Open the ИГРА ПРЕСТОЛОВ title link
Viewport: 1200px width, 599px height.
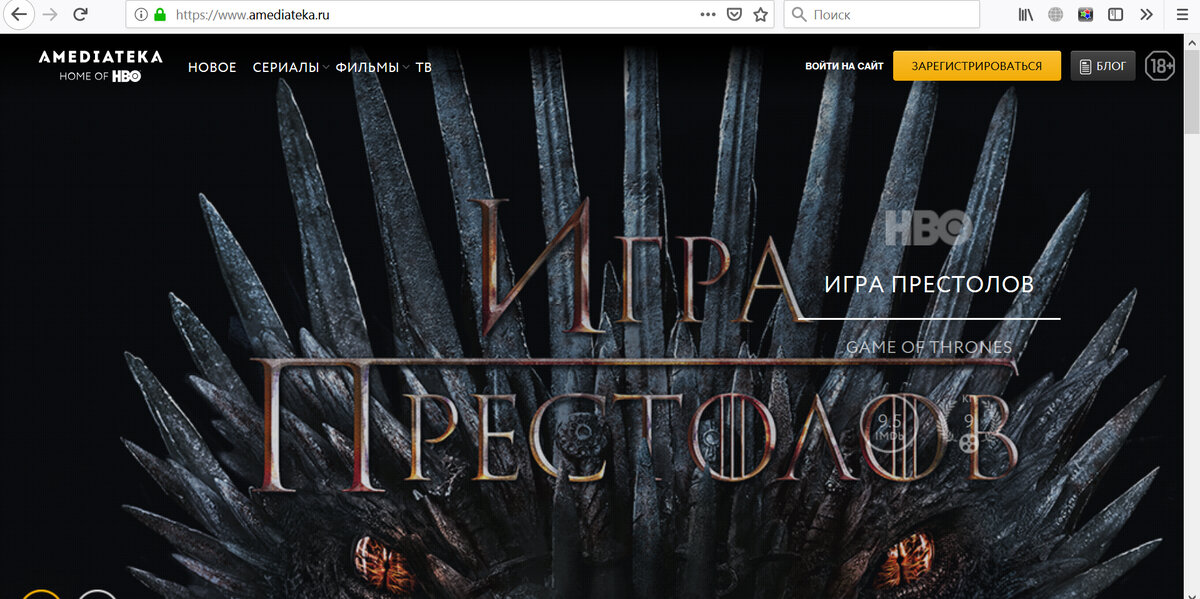pyautogui.click(x=929, y=284)
